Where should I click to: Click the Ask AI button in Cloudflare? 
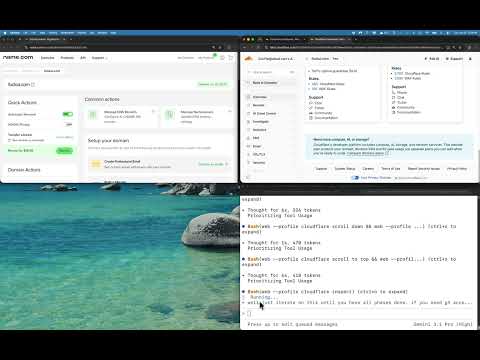point(432,59)
